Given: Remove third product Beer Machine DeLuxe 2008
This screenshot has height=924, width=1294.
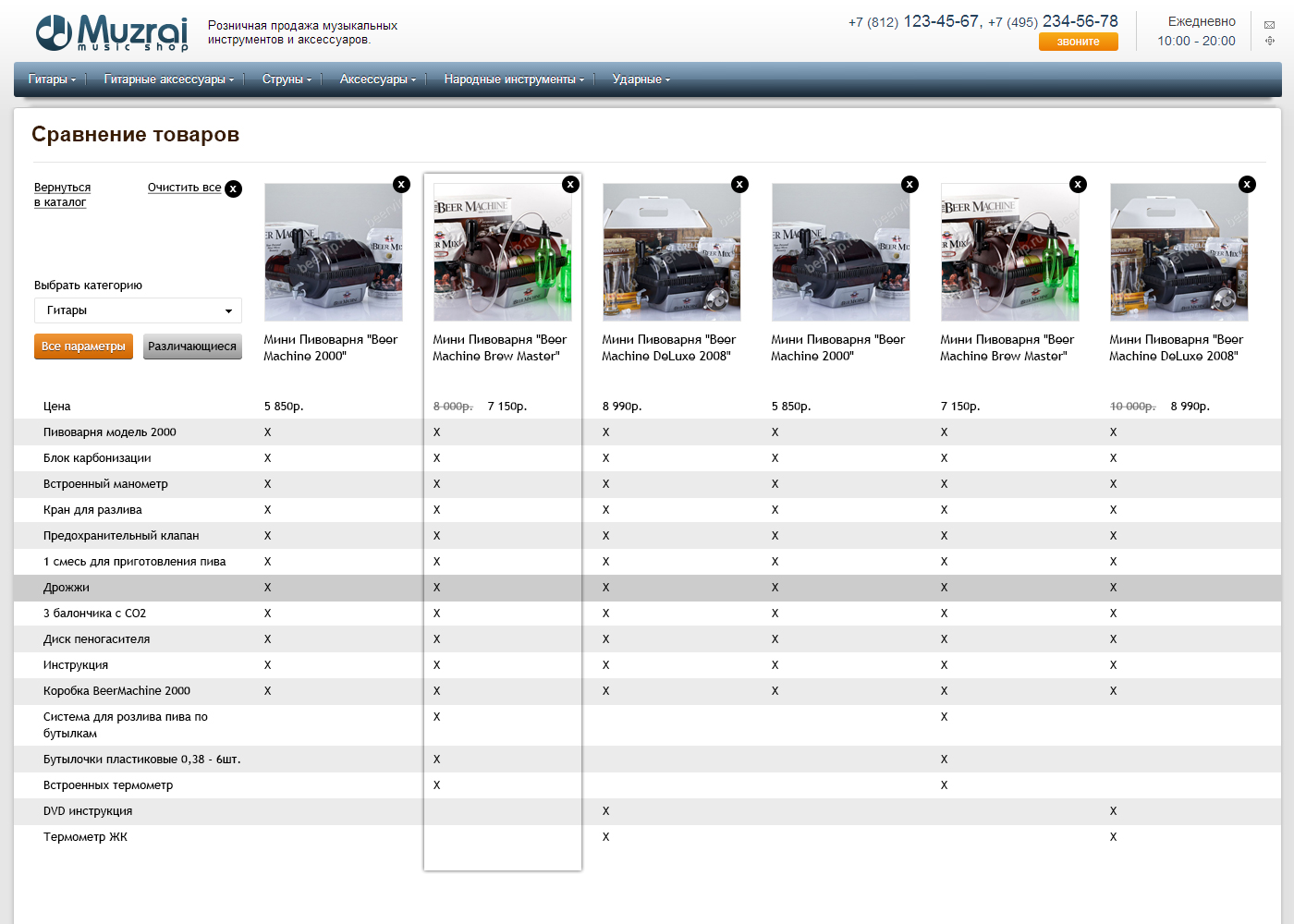Looking at the screenshot, I should (x=739, y=184).
